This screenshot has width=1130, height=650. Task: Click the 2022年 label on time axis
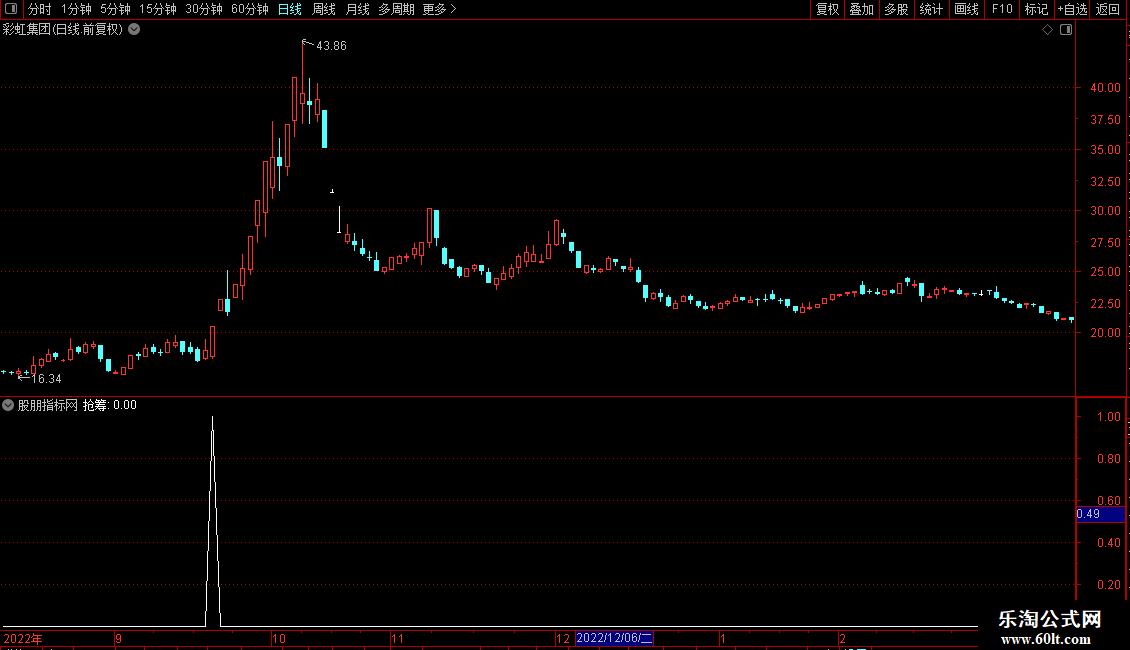(22, 638)
